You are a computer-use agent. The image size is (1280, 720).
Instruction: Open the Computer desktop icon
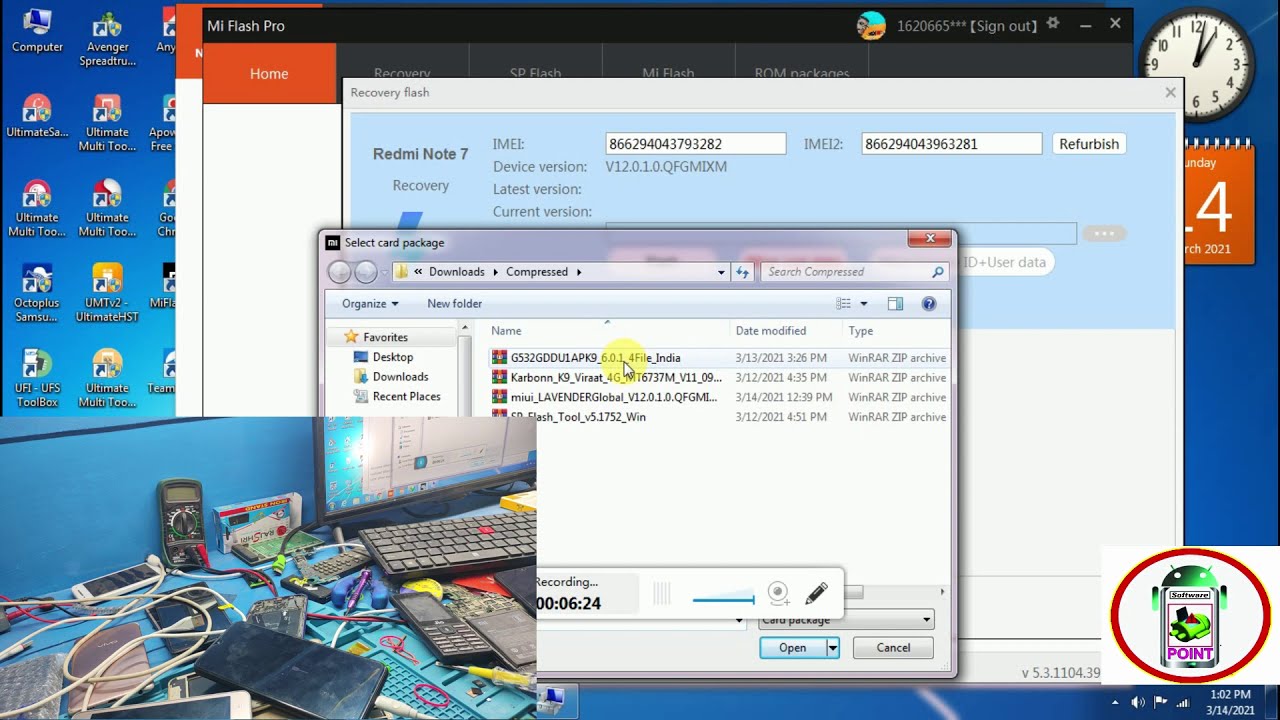37,30
